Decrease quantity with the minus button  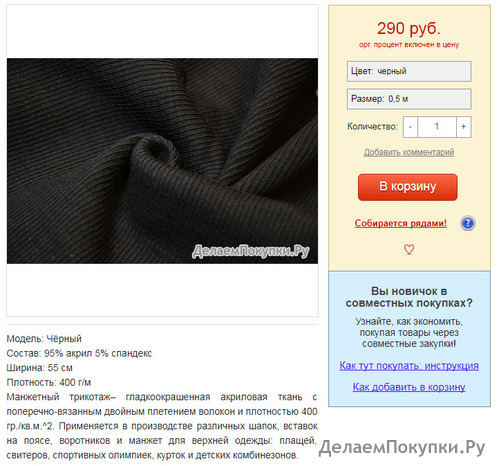pyautogui.click(x=410, y=127)
